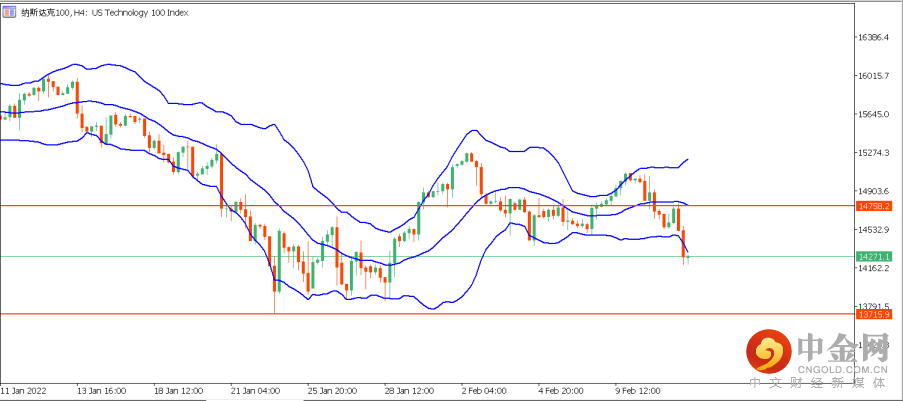This screenshot has width=903, height=401.
Task: Click the chart icon beside the symbol title
Action: coord(10,12)
